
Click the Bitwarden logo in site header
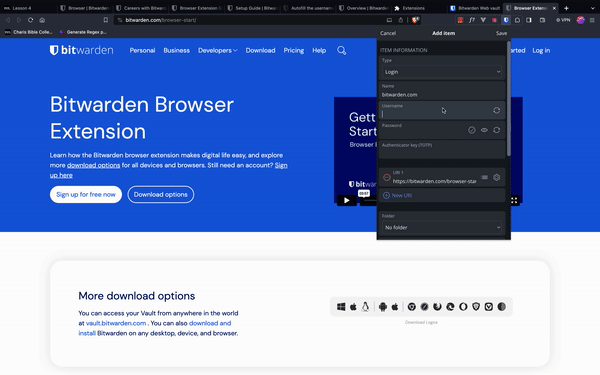(82, 50)
